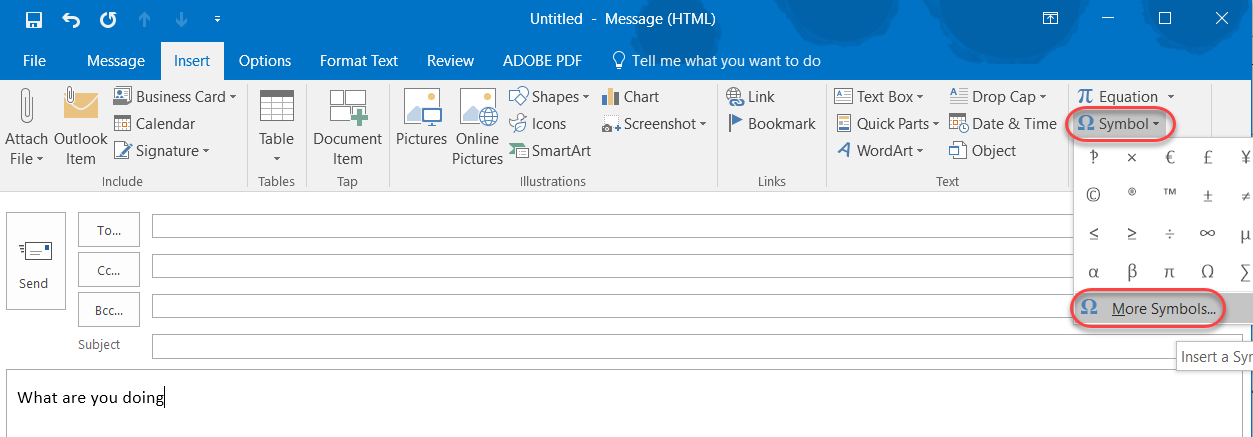1253x437 pixels.
Task: Click the Attach File paperclip icon
Action: [x=25, y=107]
